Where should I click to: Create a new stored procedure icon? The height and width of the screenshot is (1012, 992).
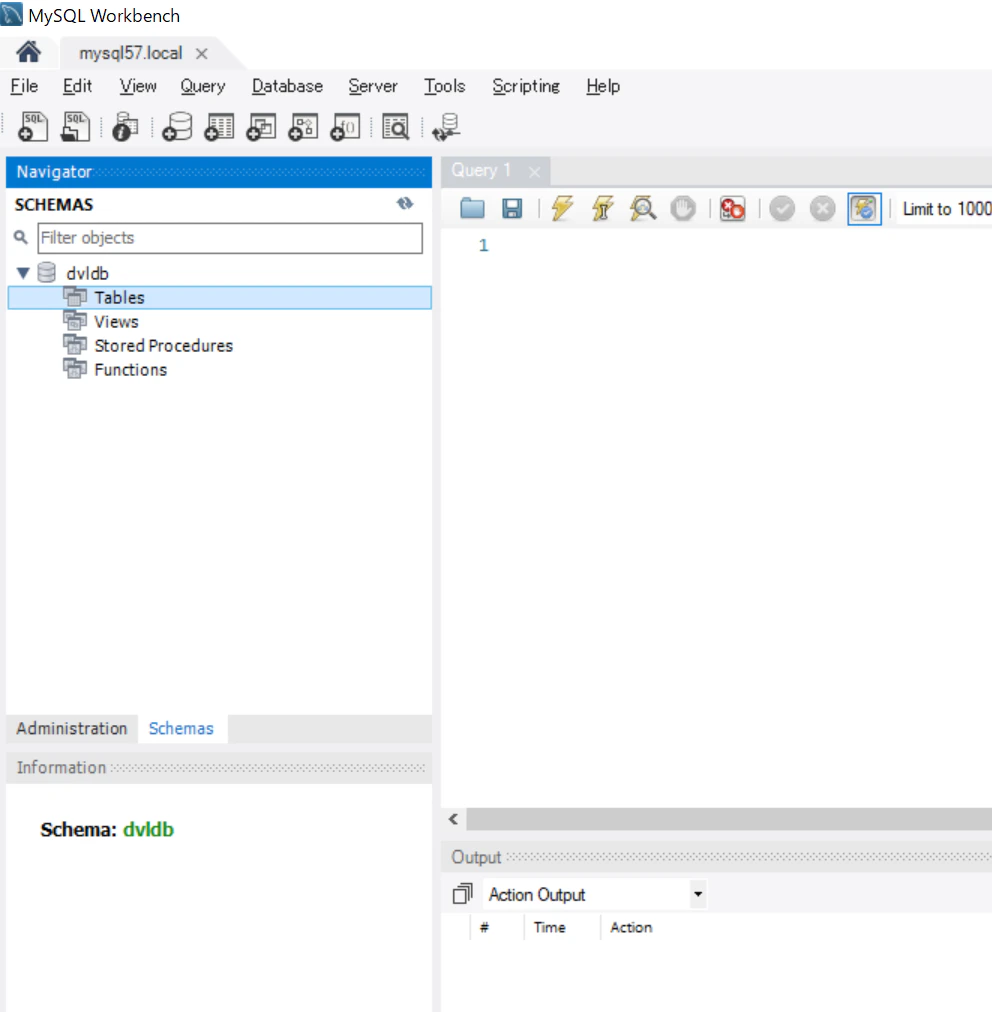point(303,126)
